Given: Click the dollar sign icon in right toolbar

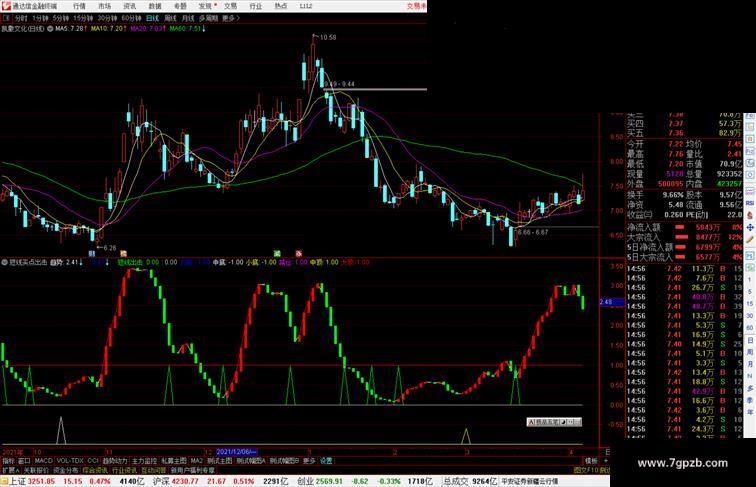Looking at the screenshot, I should point(750,215).
